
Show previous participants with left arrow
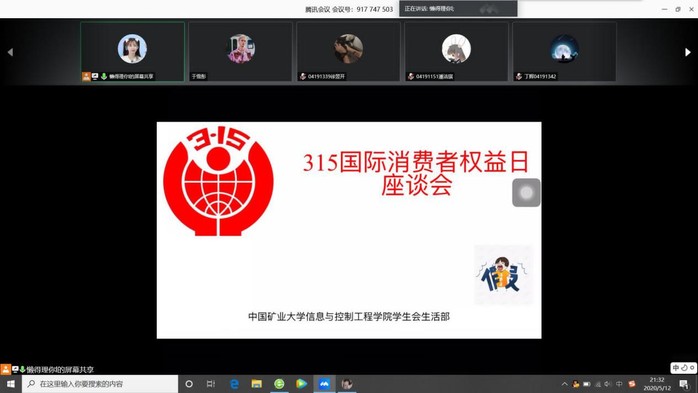pyautogui.click(x=10, y=53)
